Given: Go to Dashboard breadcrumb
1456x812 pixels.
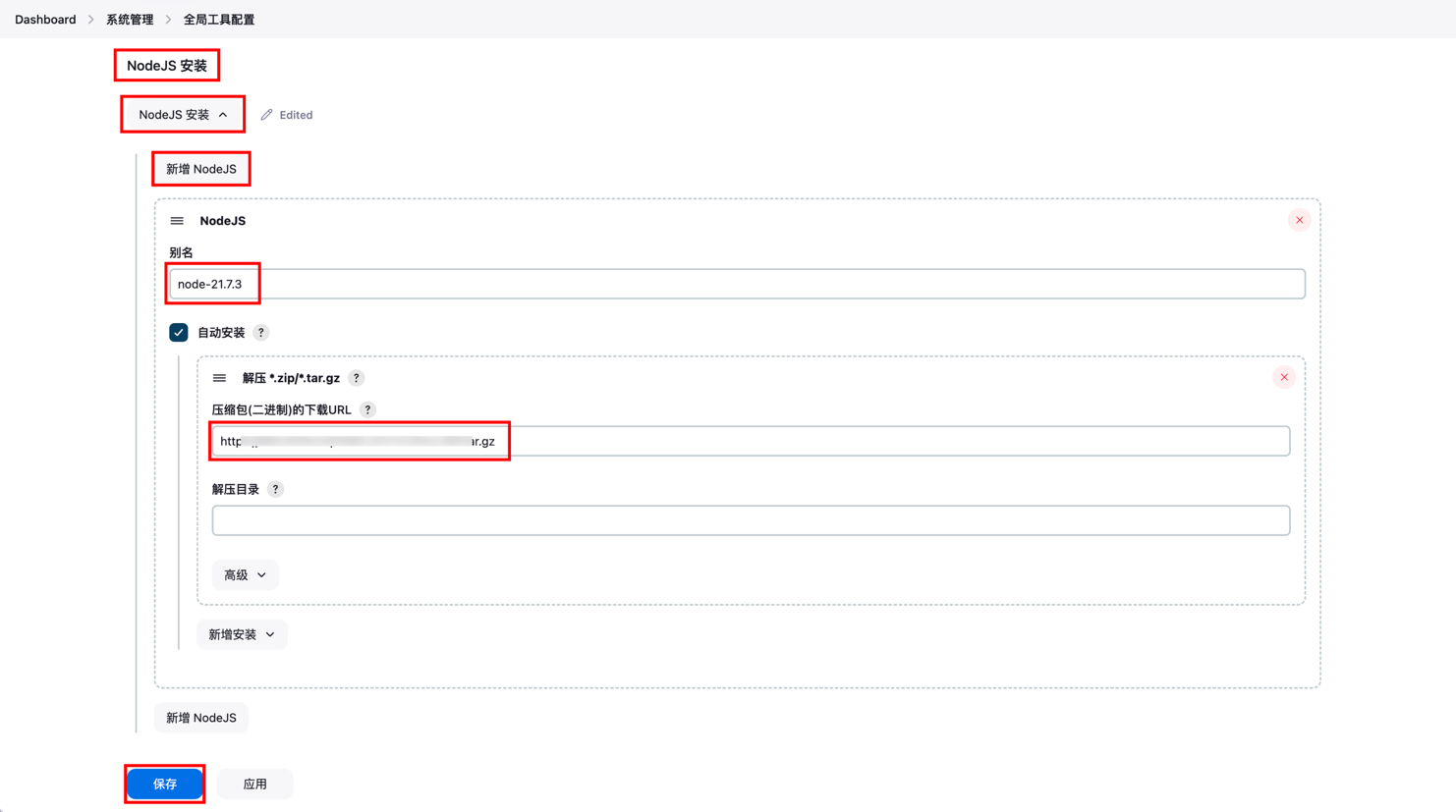Looking at the screenshot, I should [45, 20].
